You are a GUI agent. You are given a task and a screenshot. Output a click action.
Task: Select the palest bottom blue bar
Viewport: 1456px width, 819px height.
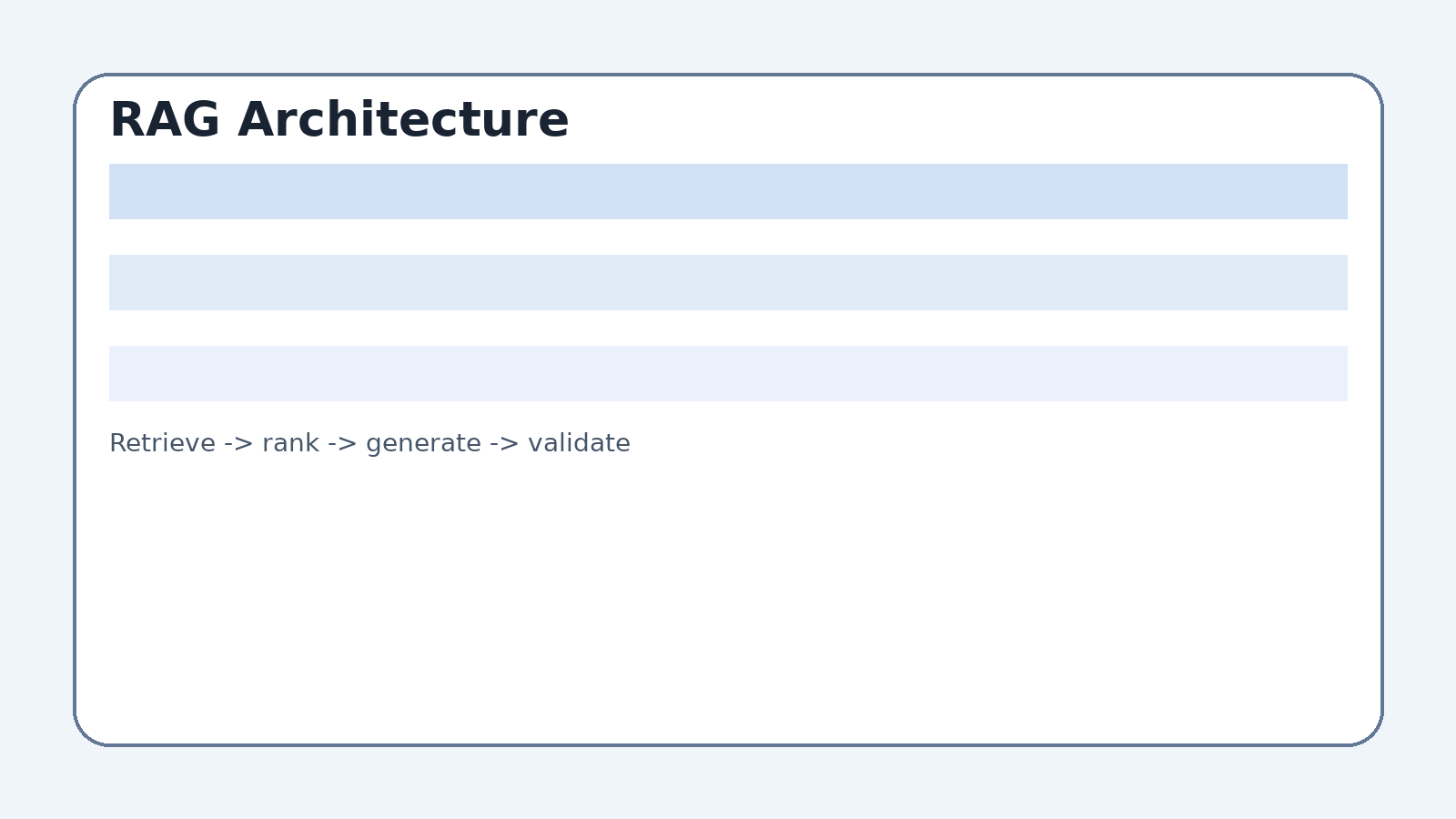[728, 373]
